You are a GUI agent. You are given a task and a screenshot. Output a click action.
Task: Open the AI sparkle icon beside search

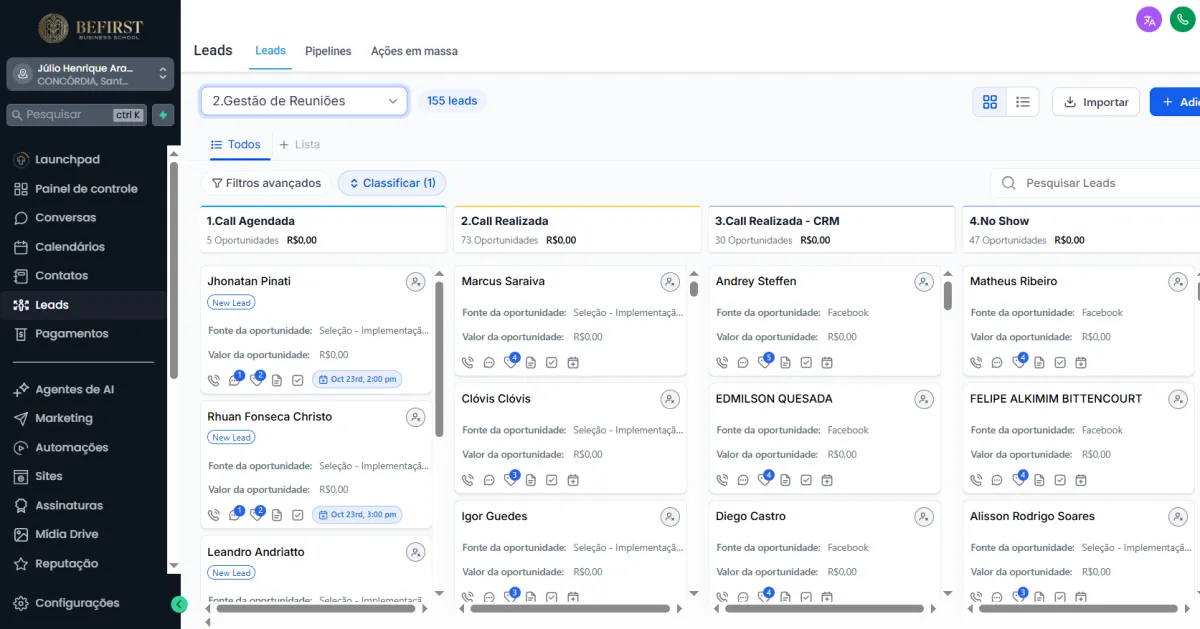162,115
